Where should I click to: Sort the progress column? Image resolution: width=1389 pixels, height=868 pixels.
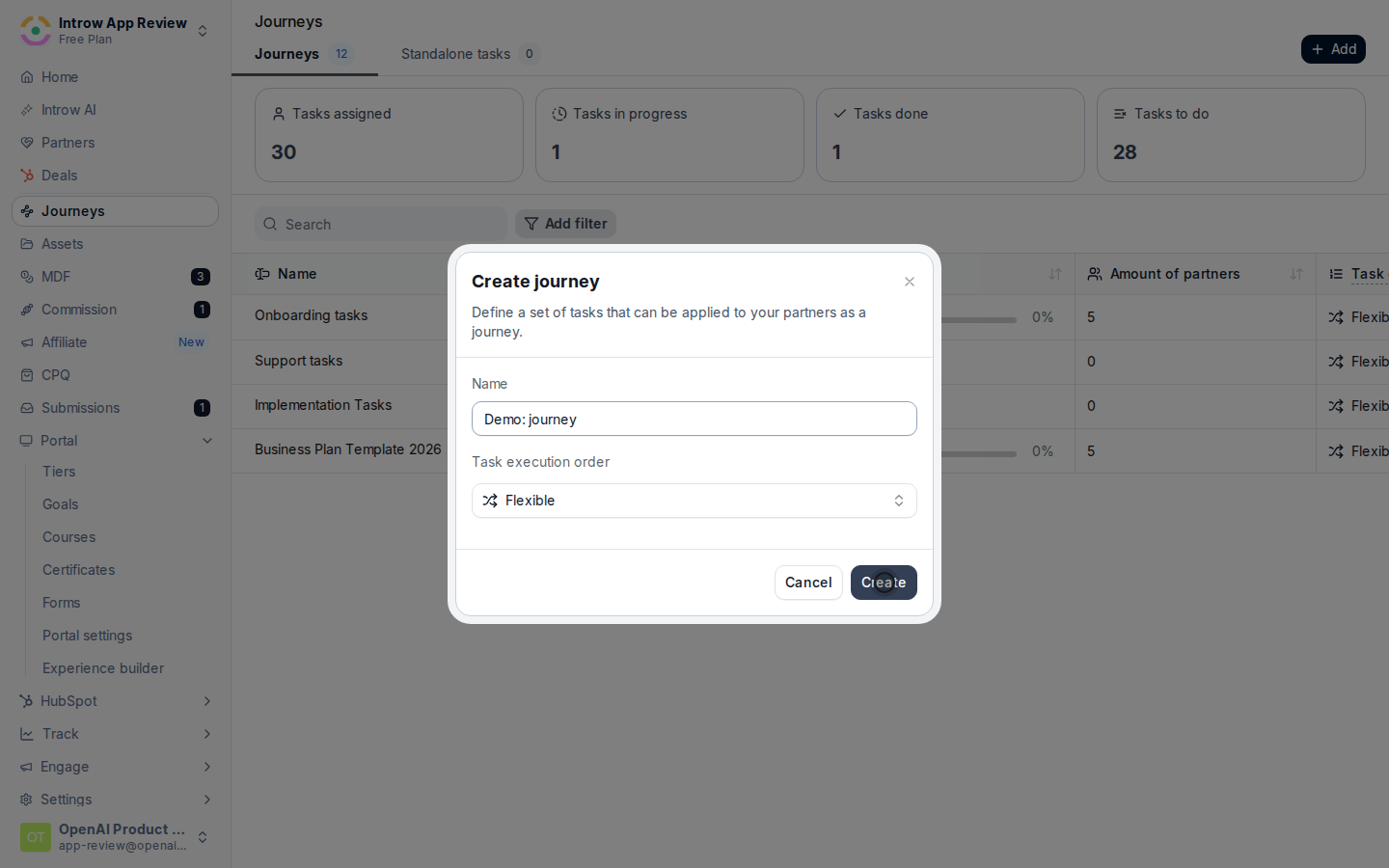point(1055,274)
